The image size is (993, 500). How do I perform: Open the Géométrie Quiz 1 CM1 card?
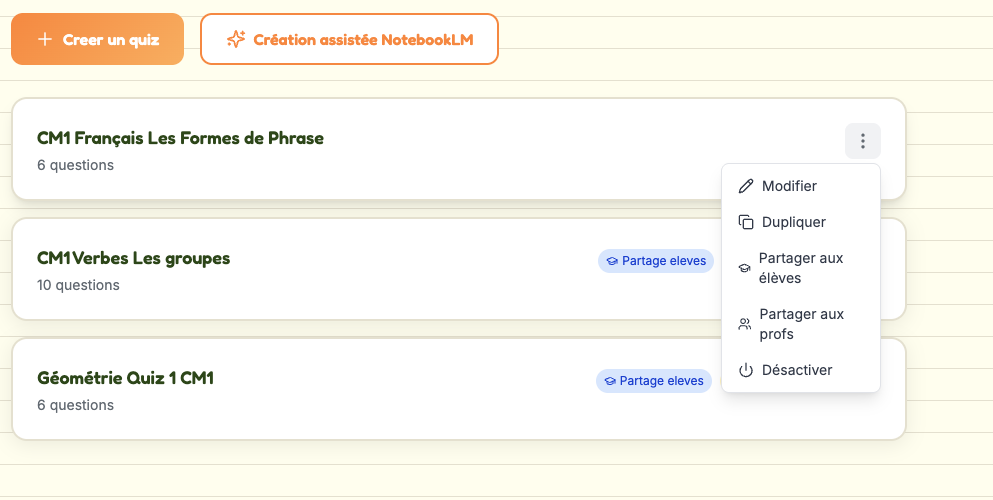point(125,378)
